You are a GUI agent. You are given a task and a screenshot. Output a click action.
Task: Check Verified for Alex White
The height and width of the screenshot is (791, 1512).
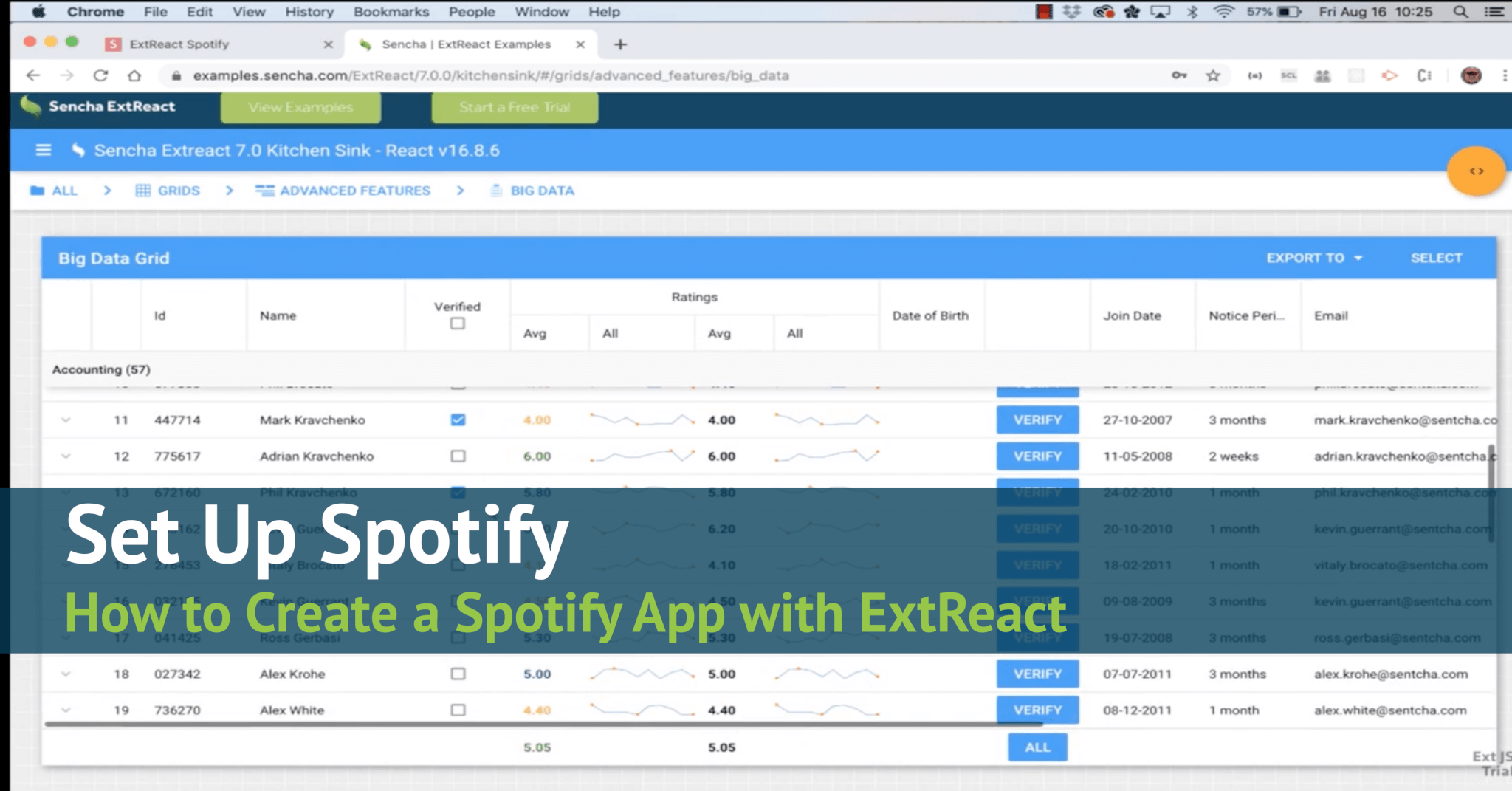coord(458,710)
